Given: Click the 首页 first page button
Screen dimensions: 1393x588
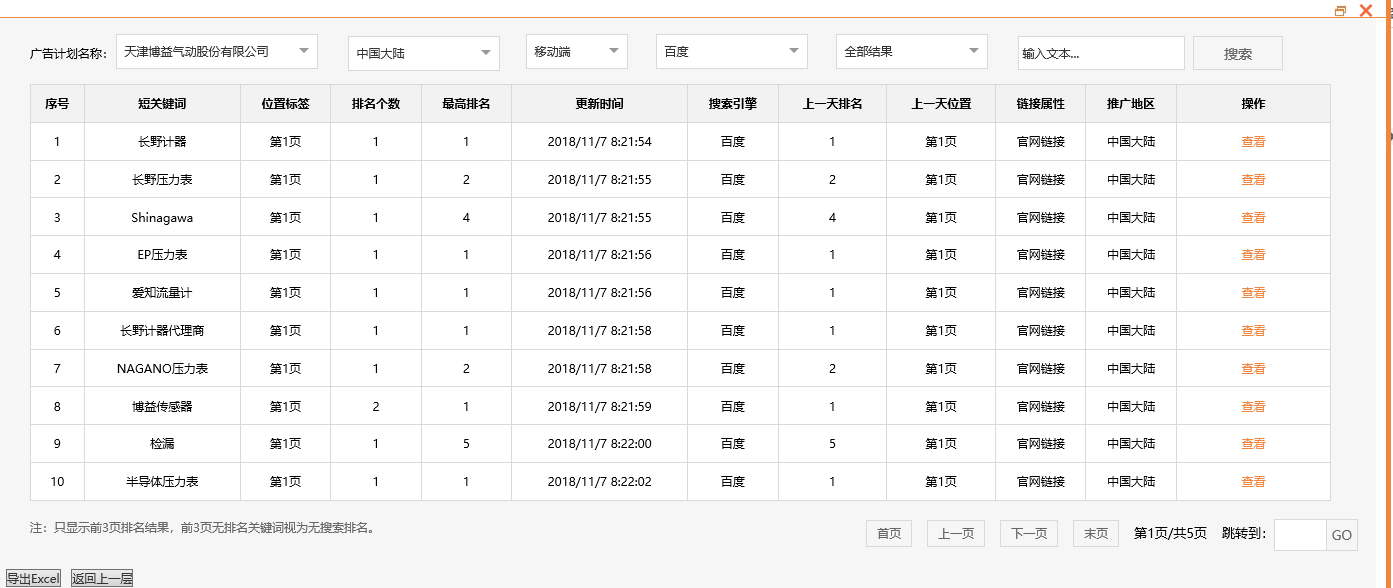Looking at the screenshot, I should tap(888, 533).
